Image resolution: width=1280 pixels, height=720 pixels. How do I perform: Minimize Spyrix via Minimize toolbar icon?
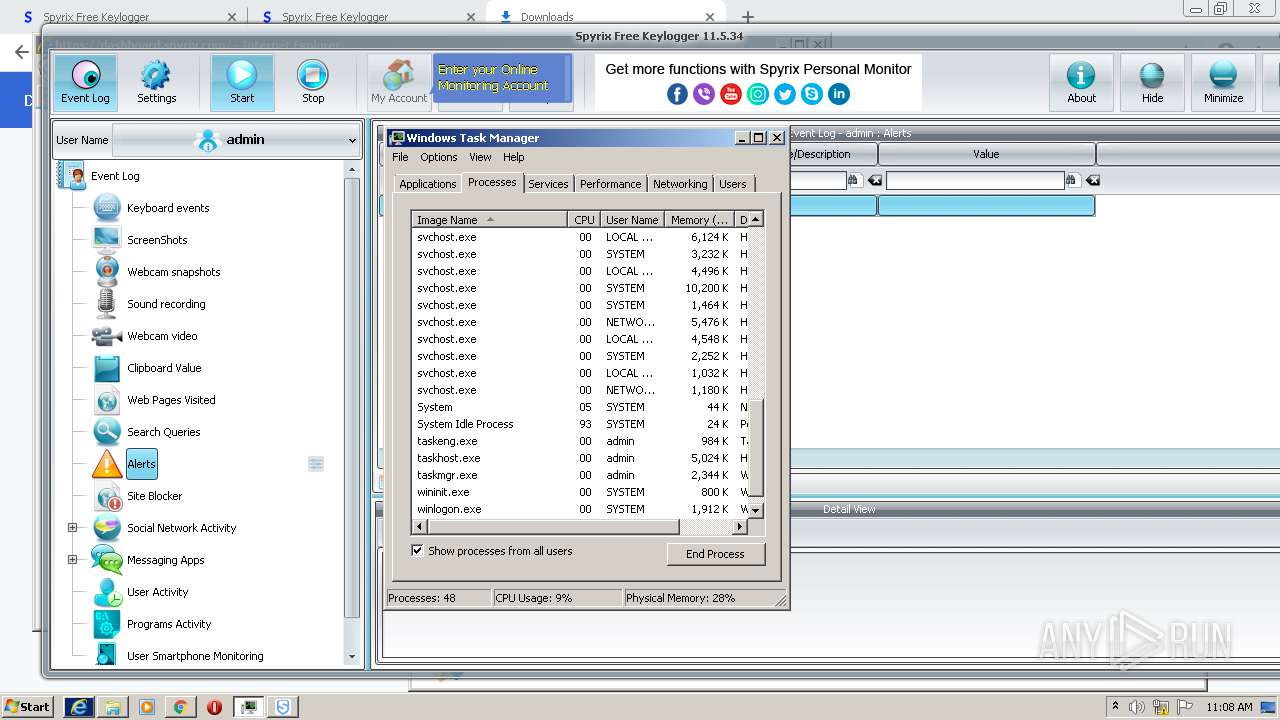(x=1223, y=82)
